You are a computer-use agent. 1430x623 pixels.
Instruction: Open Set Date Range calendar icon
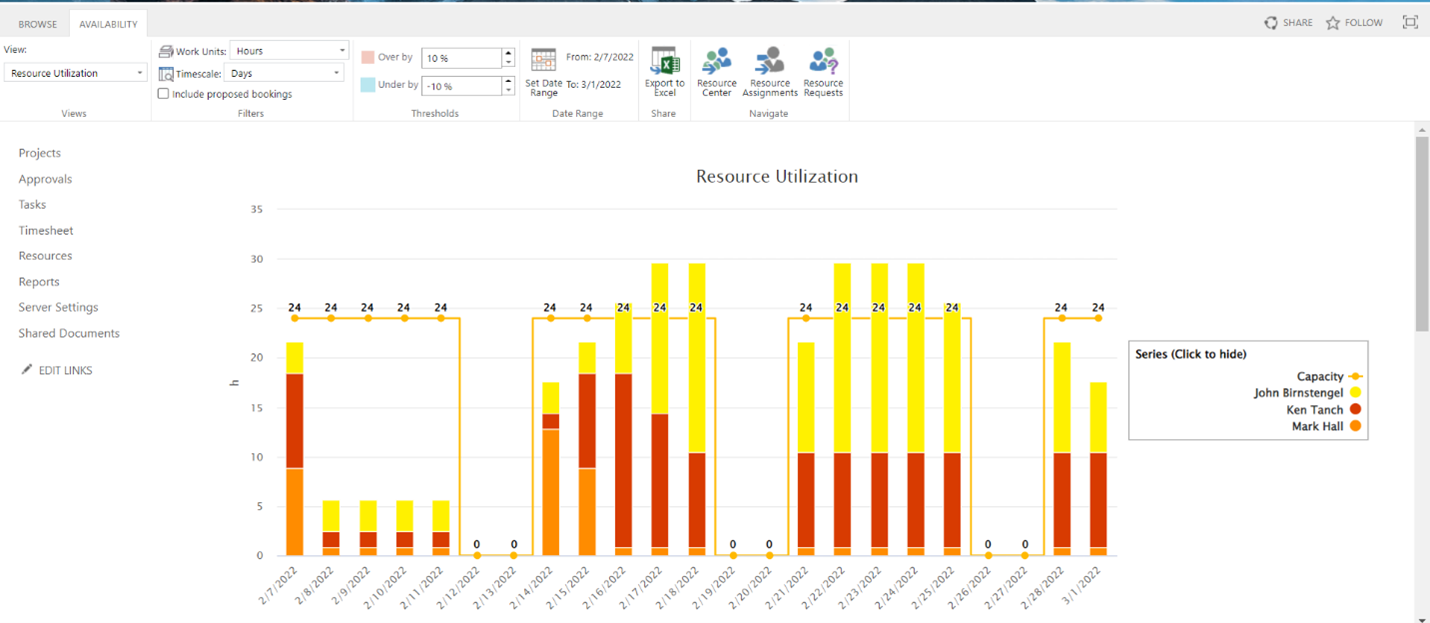543,61
